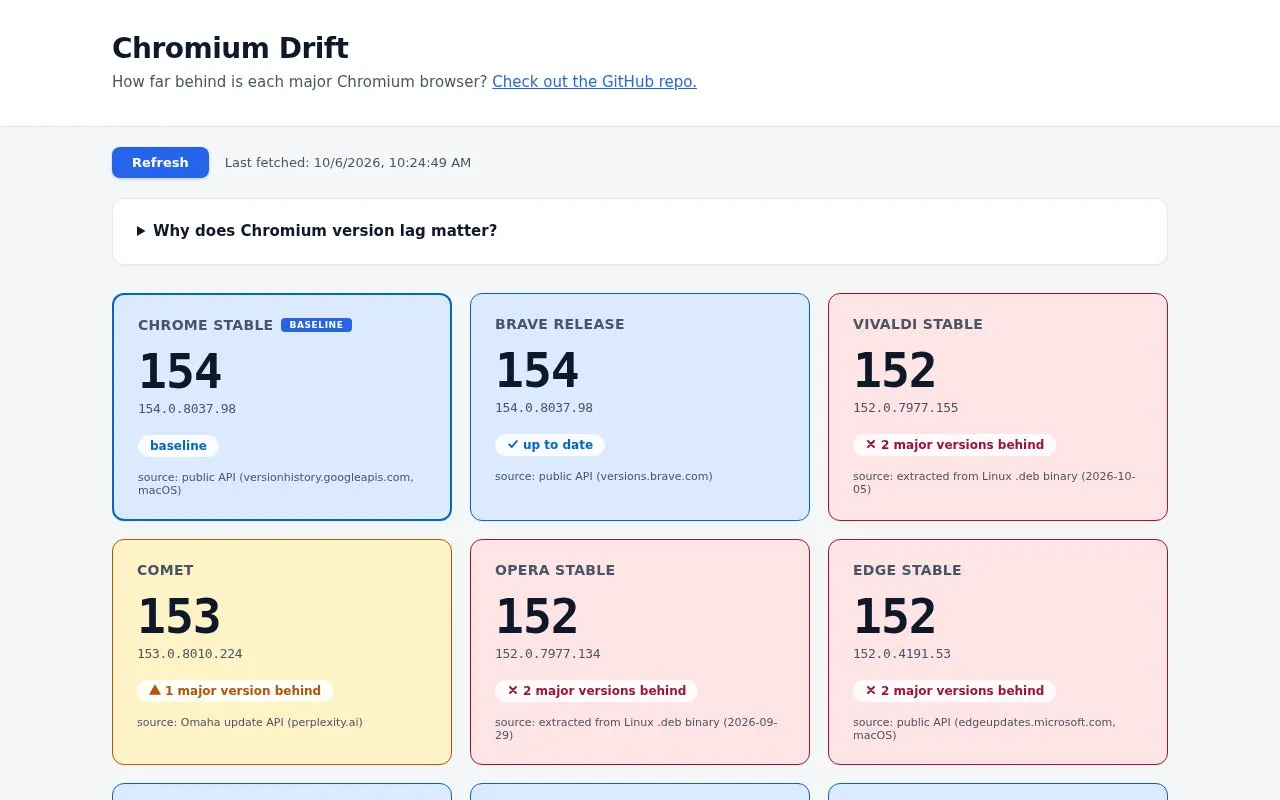Click Chrome's full version 154.0.8037.98

(187, 409)
